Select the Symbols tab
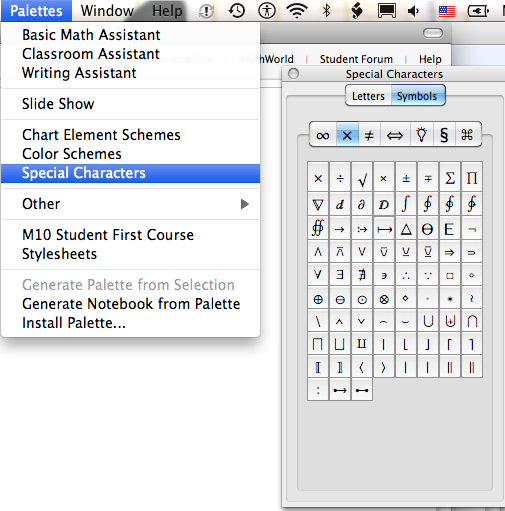 [x=417, y=96]
